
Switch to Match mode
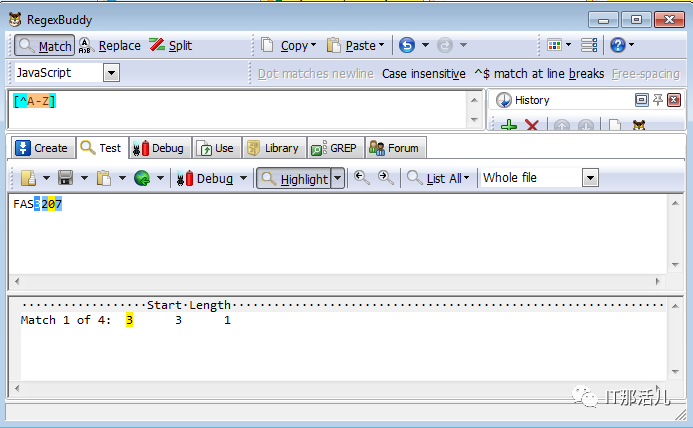(x=44, y=46)
